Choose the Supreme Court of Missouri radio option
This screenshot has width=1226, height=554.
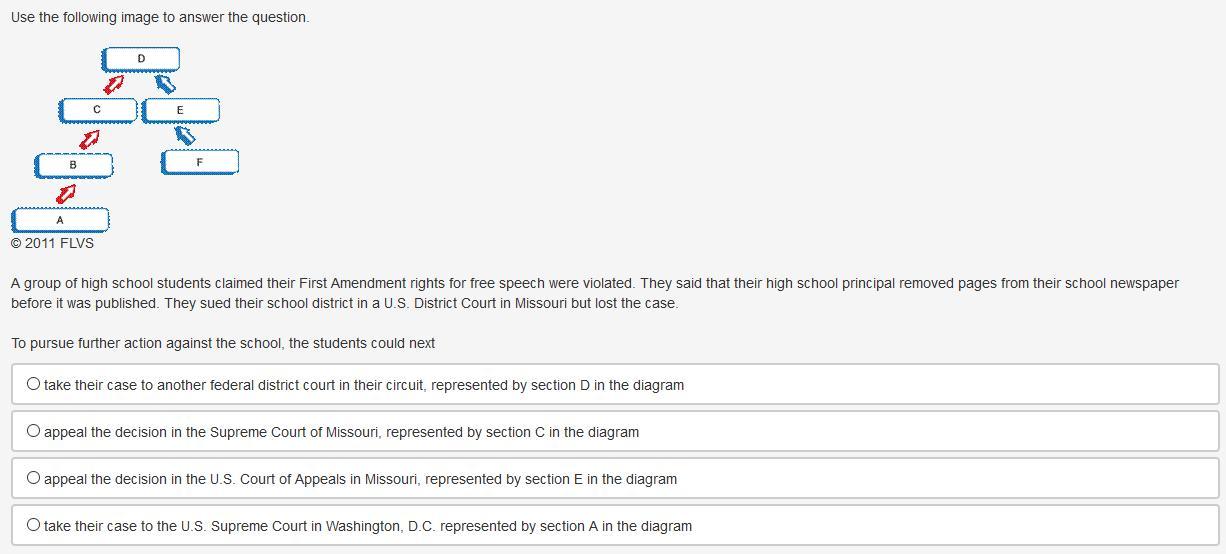click(34, 431)
